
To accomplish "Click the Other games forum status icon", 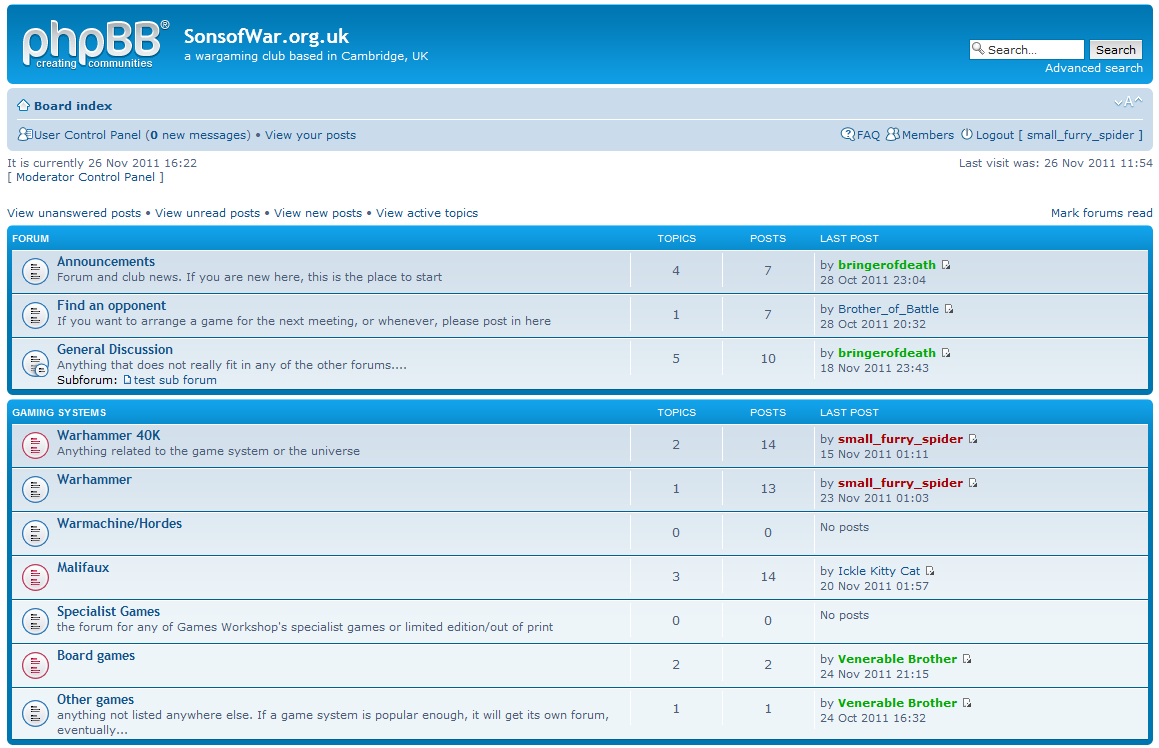I will (x=35, y=713).
